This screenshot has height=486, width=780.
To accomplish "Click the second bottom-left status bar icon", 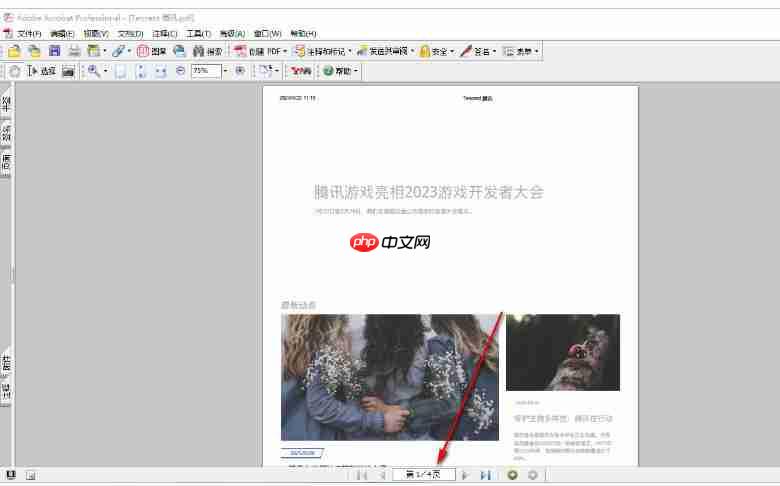I will click(31, 476).
